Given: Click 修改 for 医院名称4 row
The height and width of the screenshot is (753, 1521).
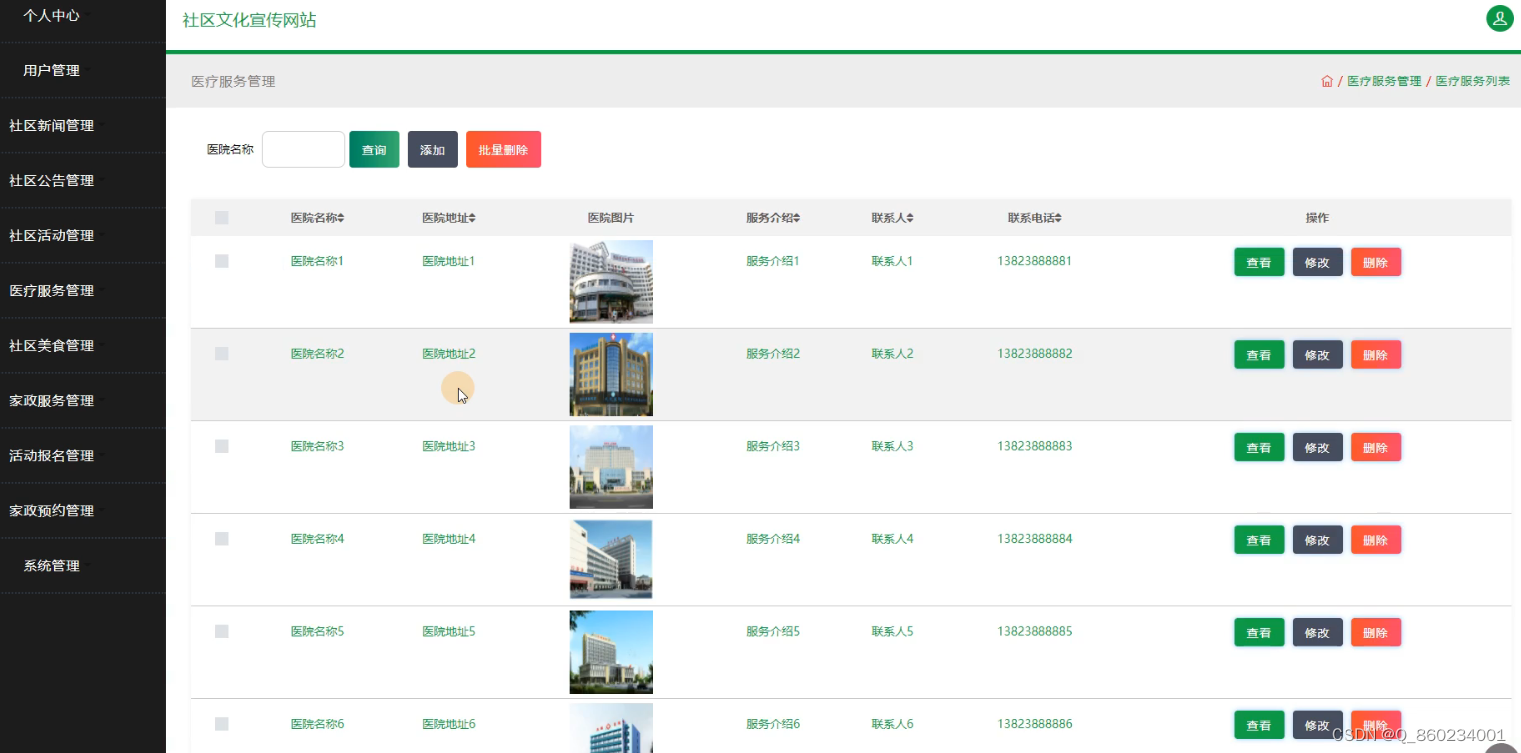Looking at the screenshot, I should click(1317, 540).
